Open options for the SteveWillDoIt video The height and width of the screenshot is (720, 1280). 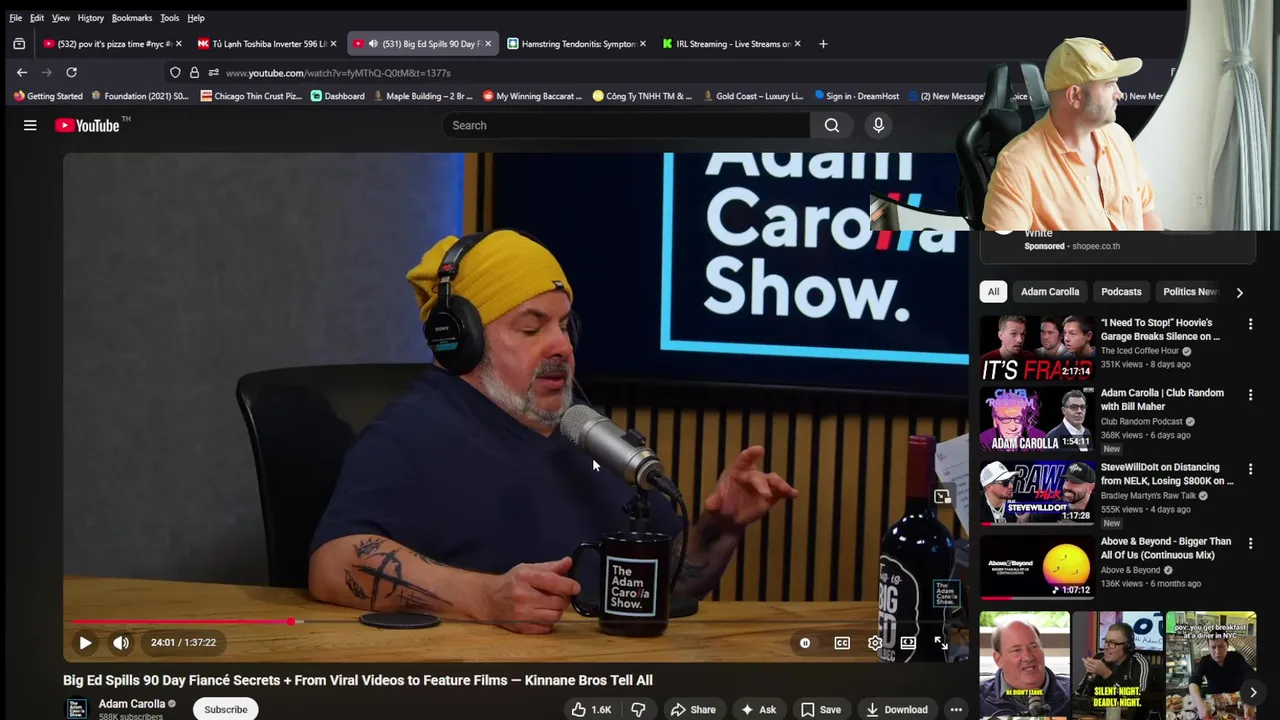click(1250, 469)
